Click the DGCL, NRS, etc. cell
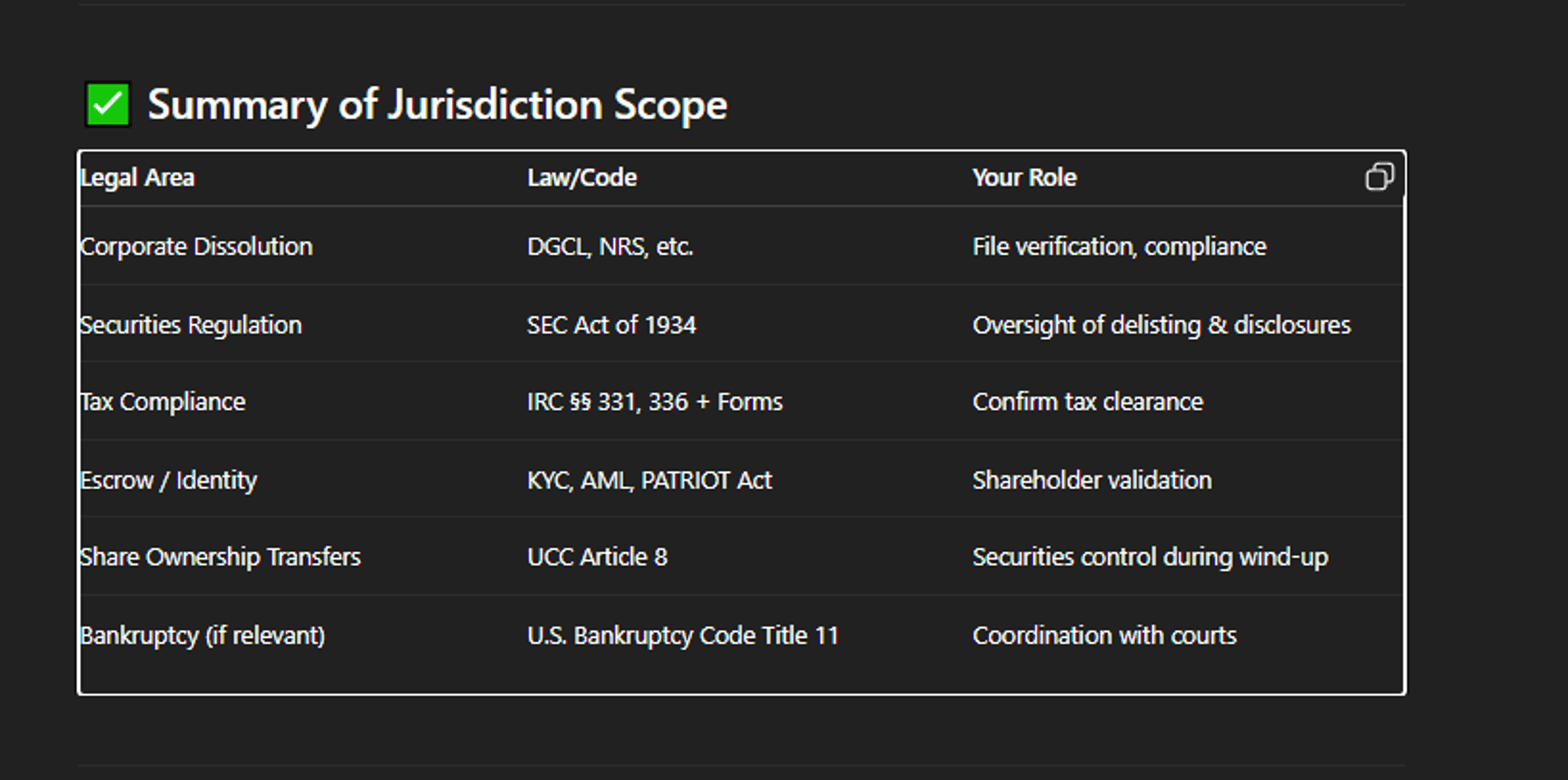 (x=610, y=247)
